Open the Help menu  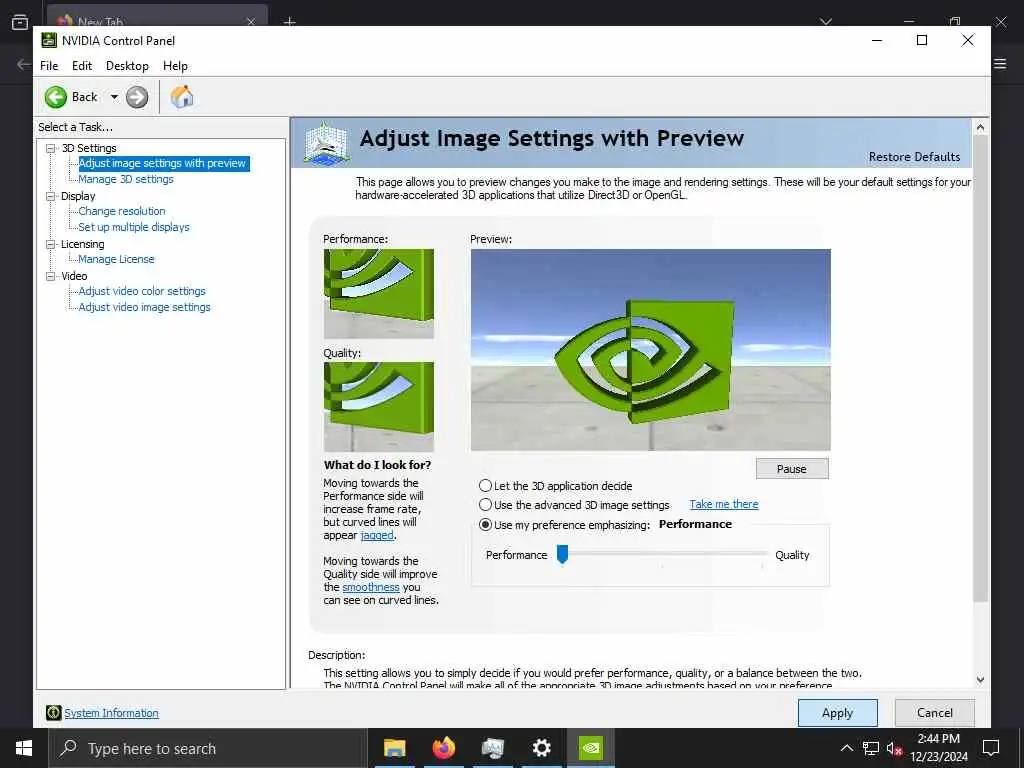(x=175, y=66)
